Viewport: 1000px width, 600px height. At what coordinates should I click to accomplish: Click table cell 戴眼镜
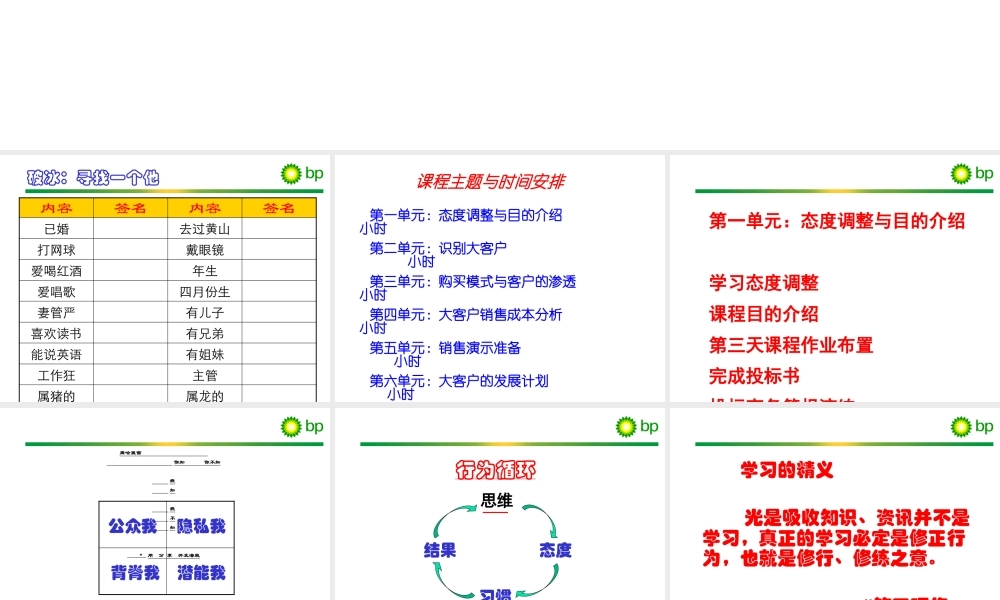pos(205,250)
